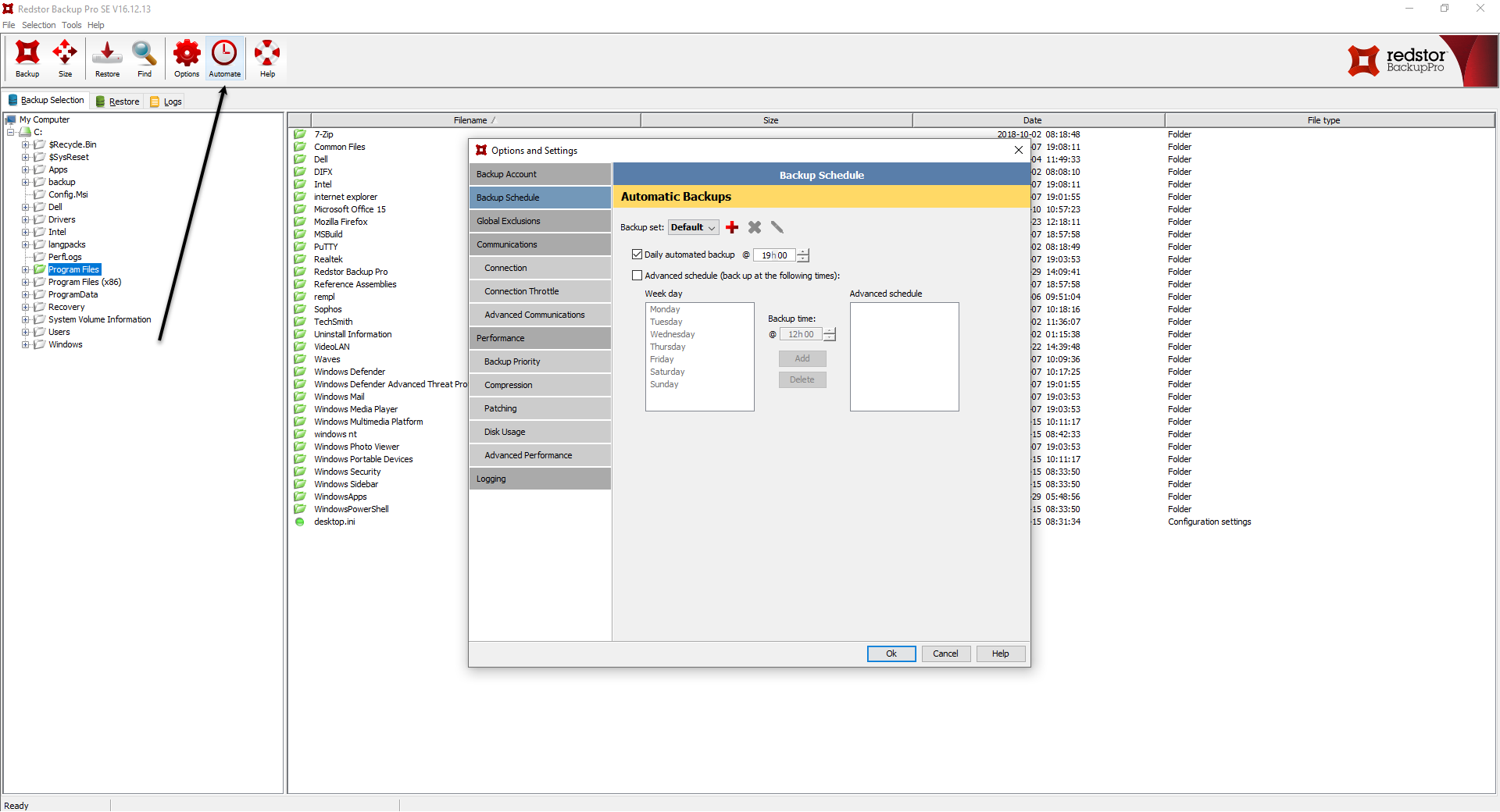The image size is (1500, 812).
Task: Click the PuTTY folder icon
Action: point(300,247)
